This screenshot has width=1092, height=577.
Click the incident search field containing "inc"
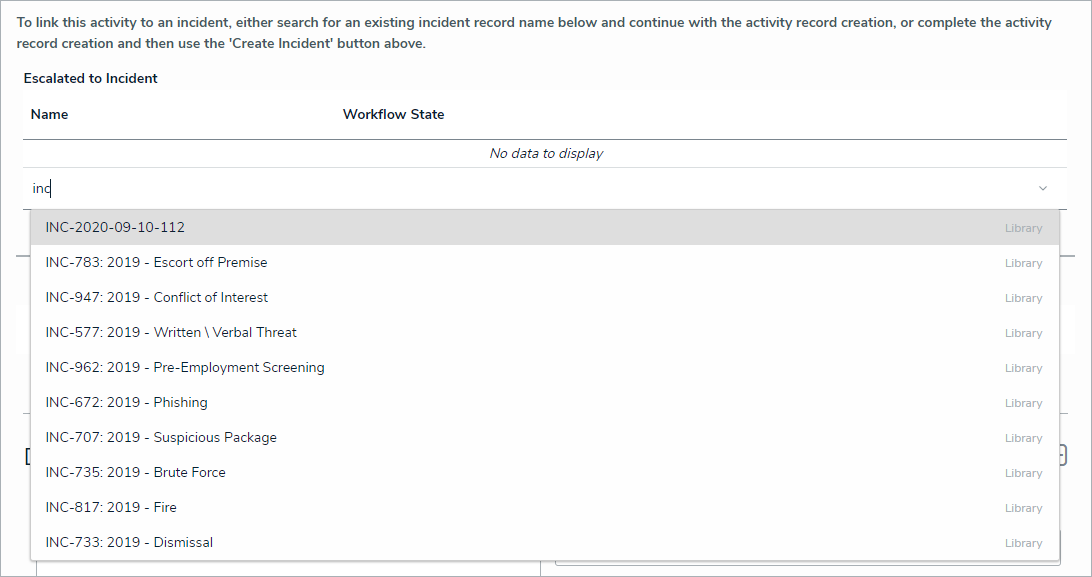(x=500, y=189)
